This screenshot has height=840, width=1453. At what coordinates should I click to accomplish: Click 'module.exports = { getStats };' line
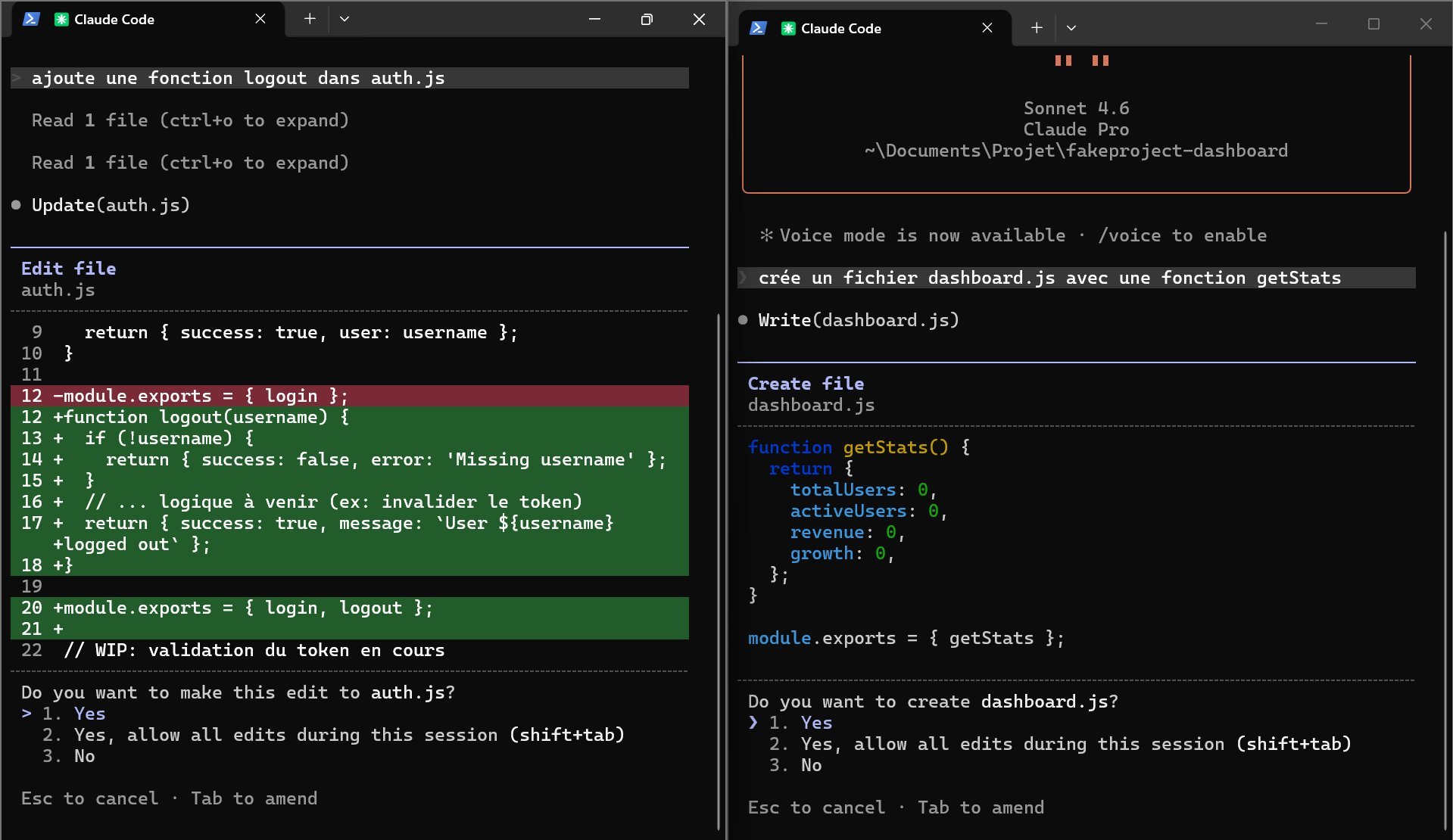pos(906,638)
